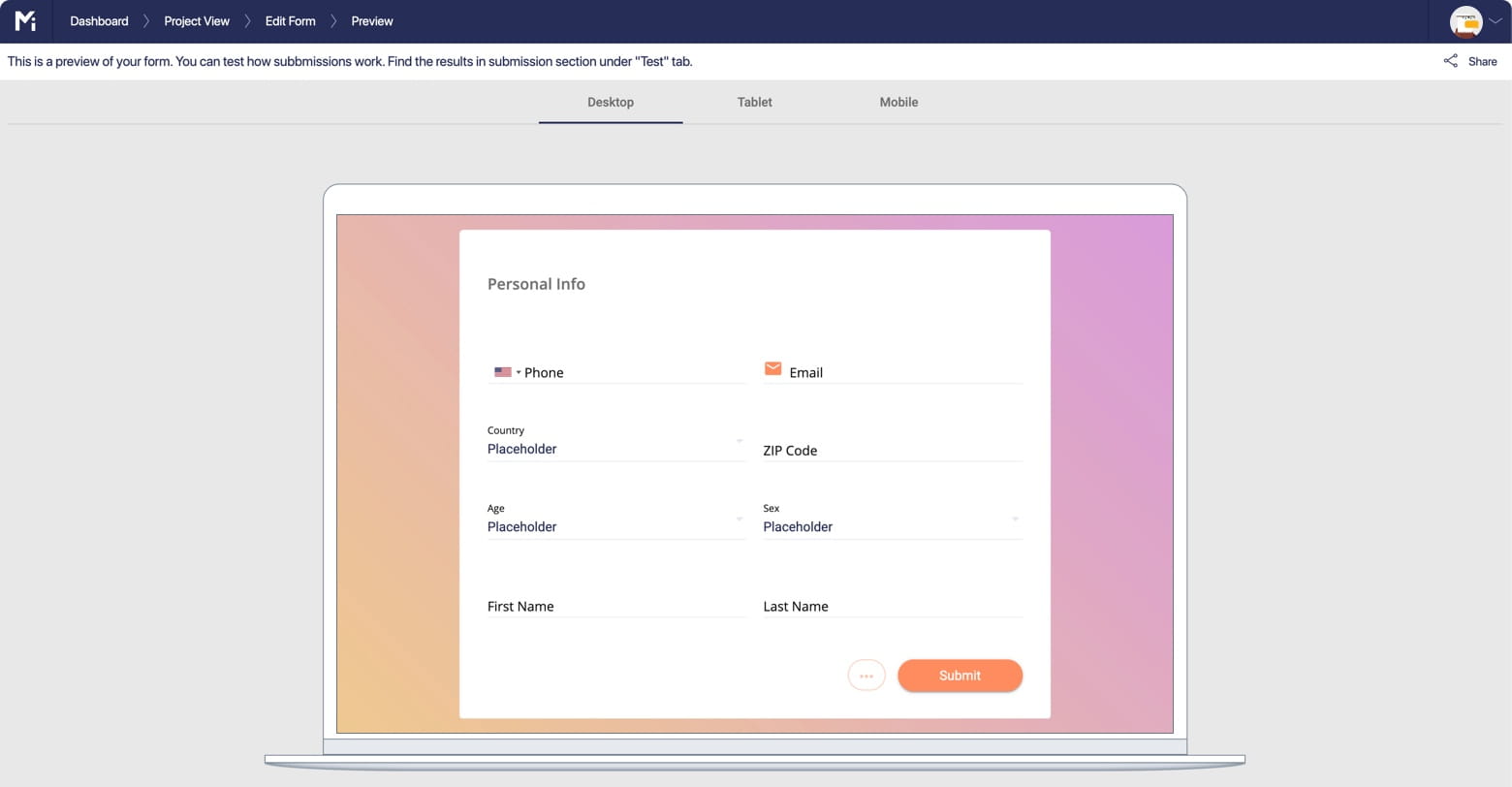Open Project View from the breadcrumb
Screen dimensions: 1512x787
click(196, 20)
